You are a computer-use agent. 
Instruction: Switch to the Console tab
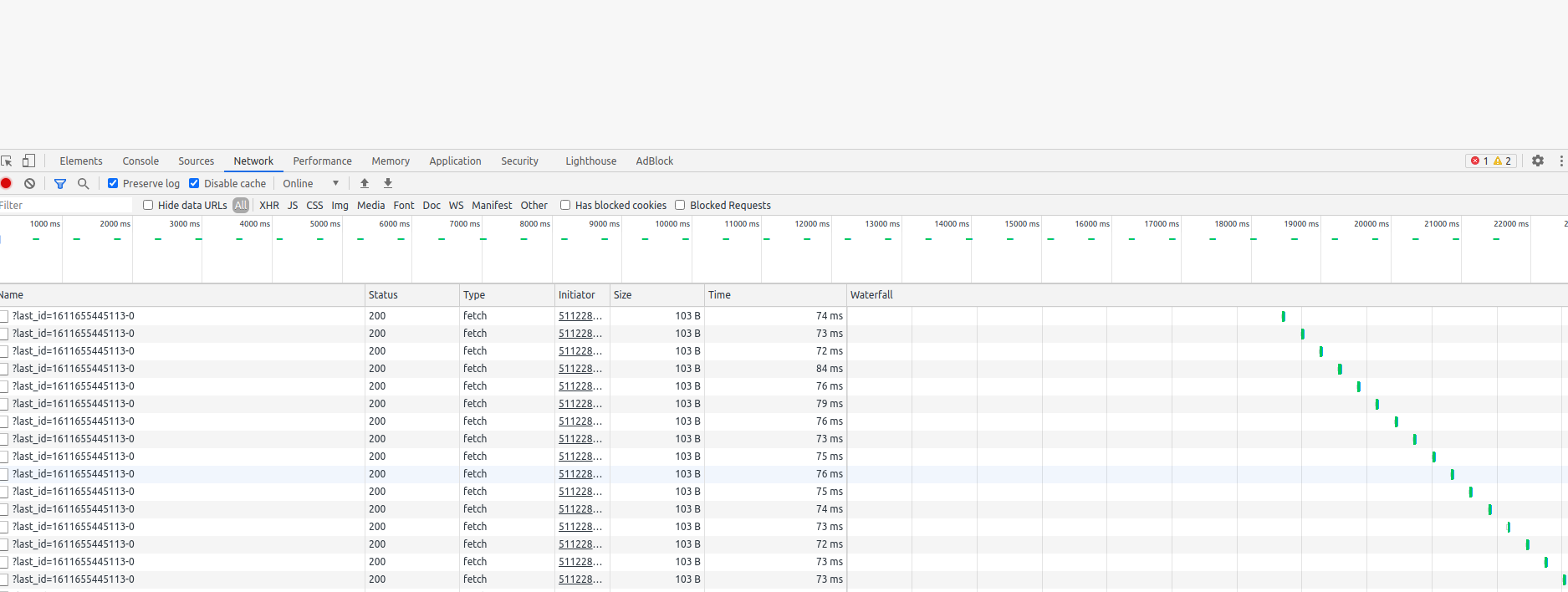tap(140, 161)
